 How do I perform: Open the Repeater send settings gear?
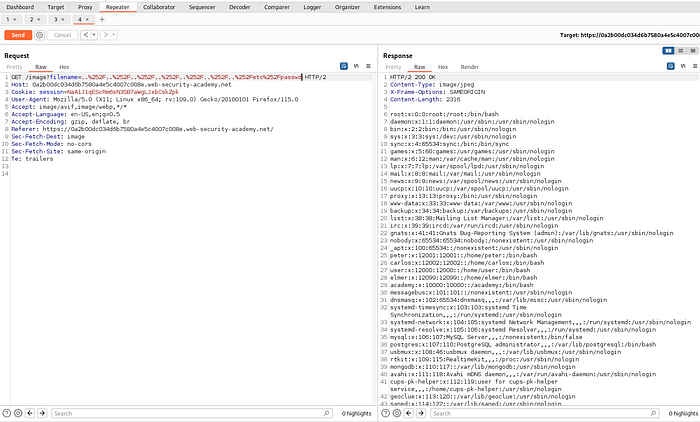click(x=41, y=34)
